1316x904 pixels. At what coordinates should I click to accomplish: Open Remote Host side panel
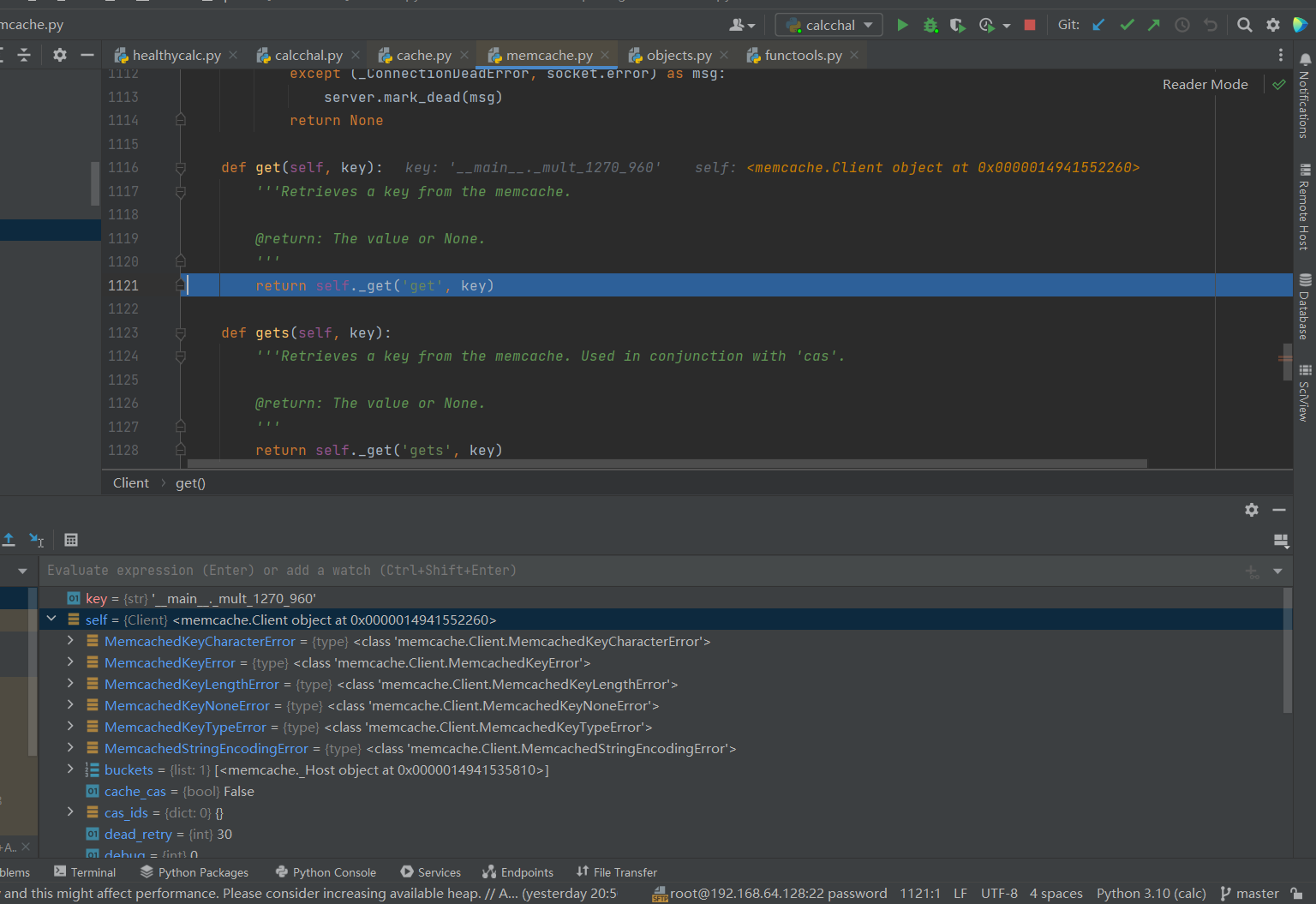[1305, 207]
